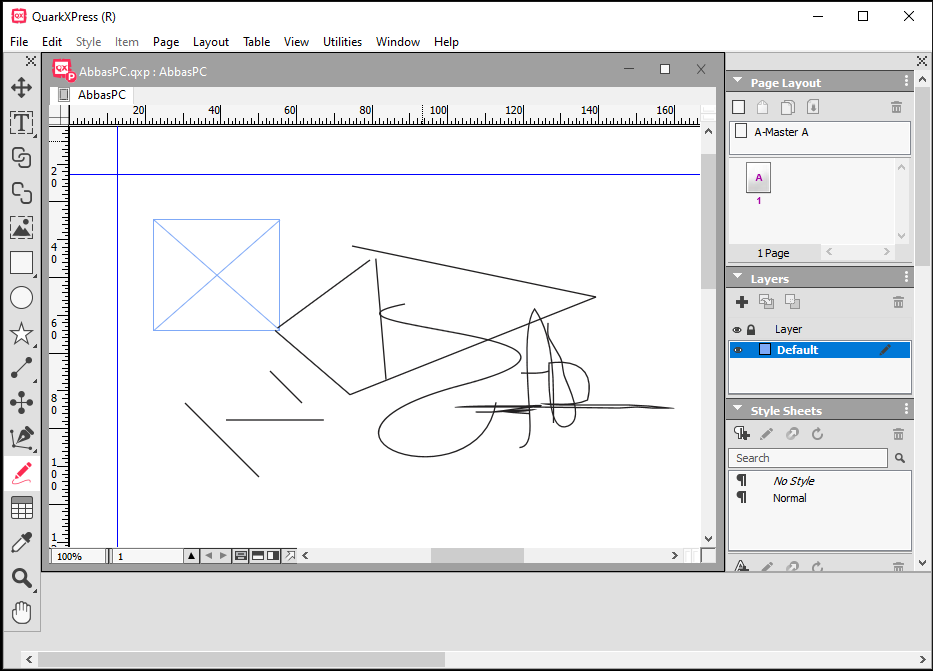Select the Starburst tool
This screenshot has width=933, height=671.
point(21,333)
